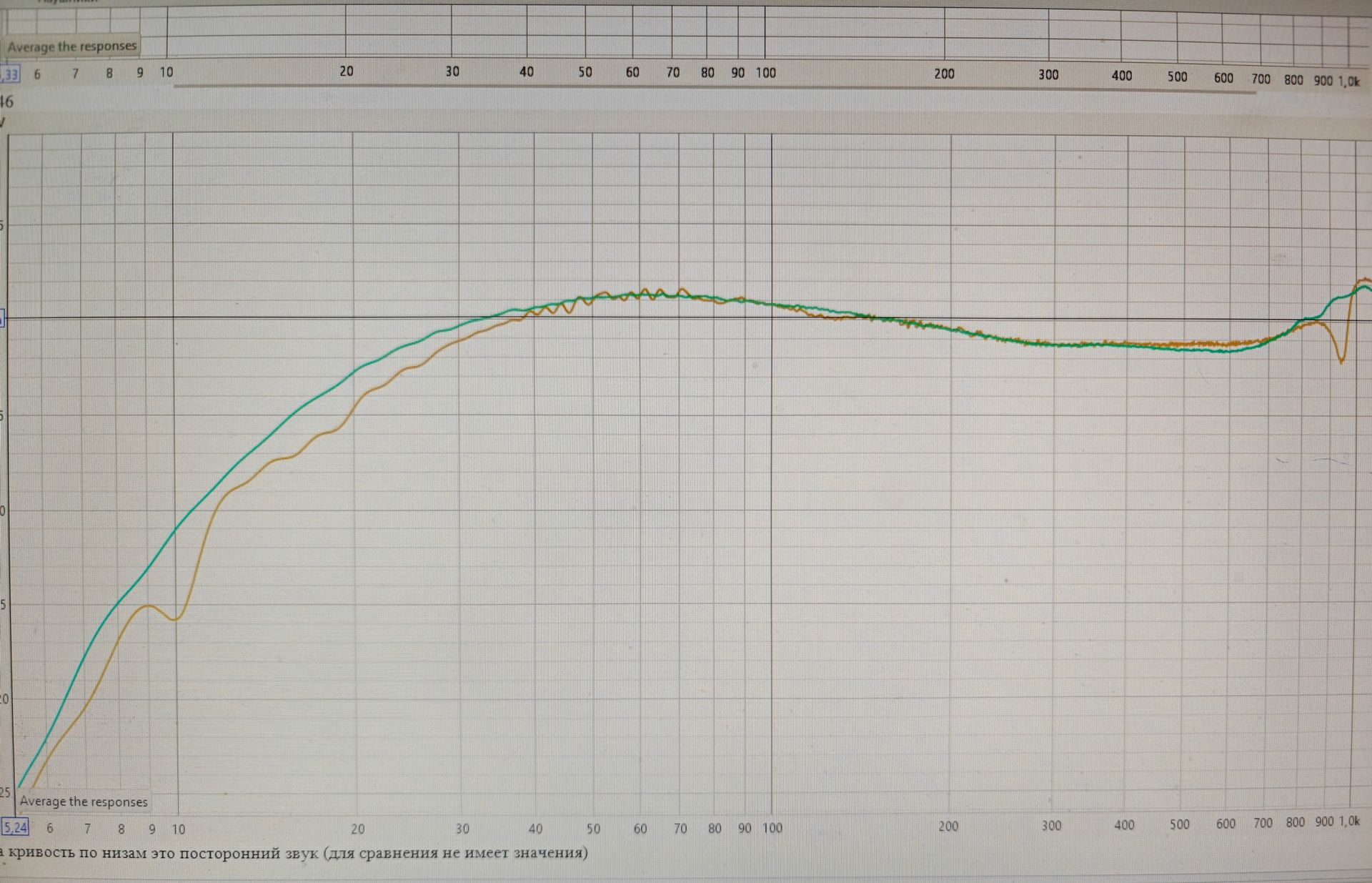Click the orange curve notch near 950 Hz
1372x883 pixels.
(1341, 360)
